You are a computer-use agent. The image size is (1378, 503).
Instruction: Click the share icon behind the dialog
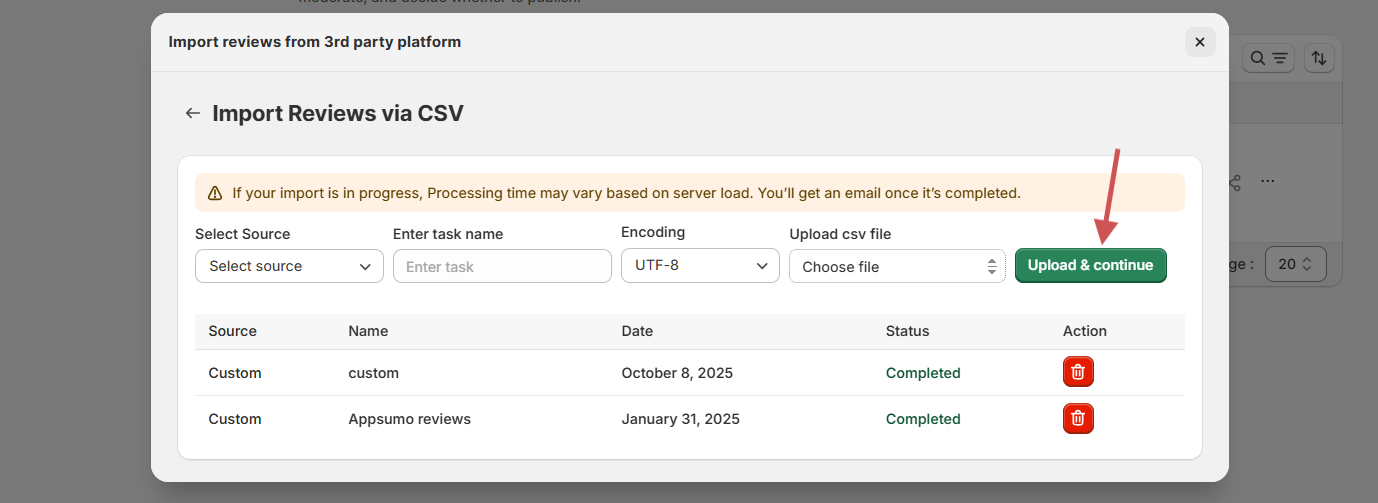tap(1235, 183)
